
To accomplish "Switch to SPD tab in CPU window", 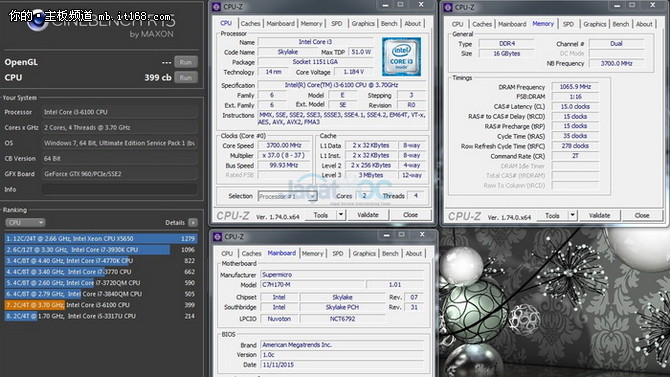I will 337,24.
